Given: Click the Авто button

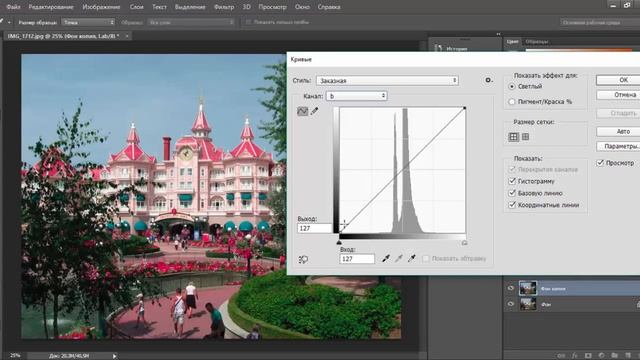Looking at the screenshot, I should point(618,131).
